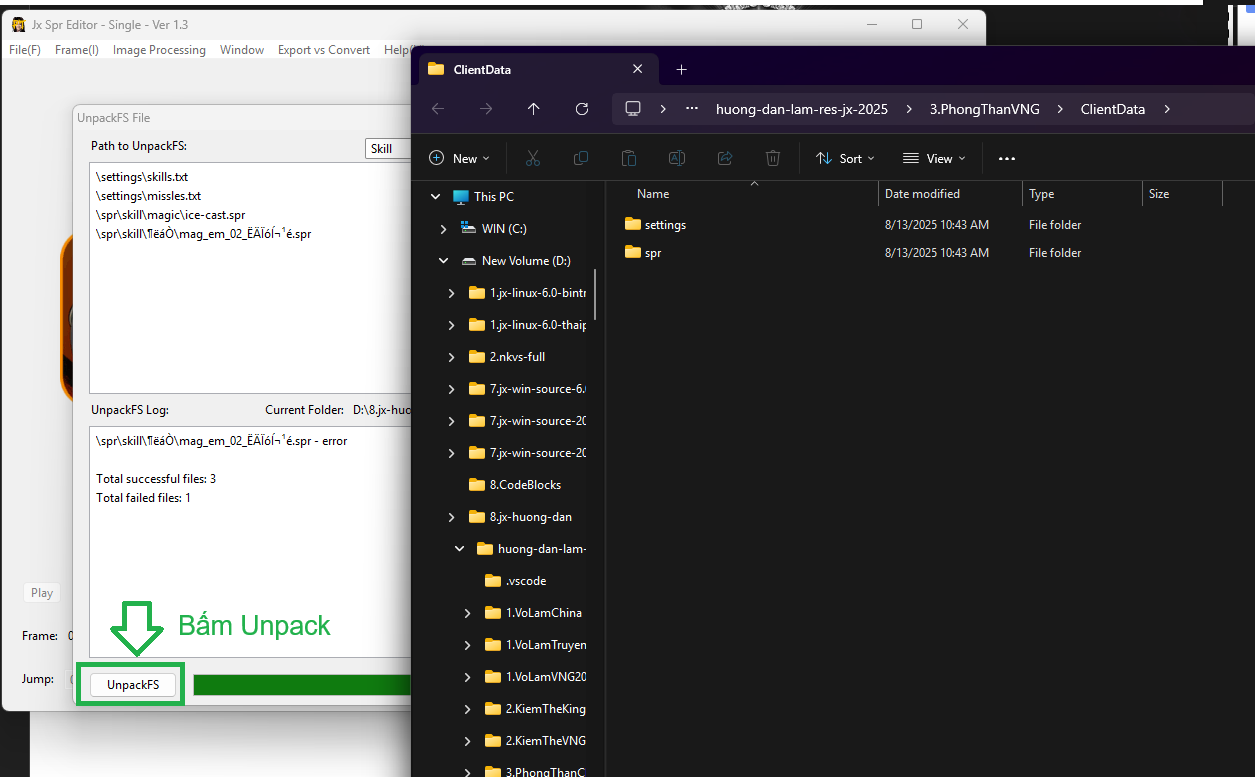
Task: Click the Share icon in Explorer toolbar
Action: tap(725, 158)
